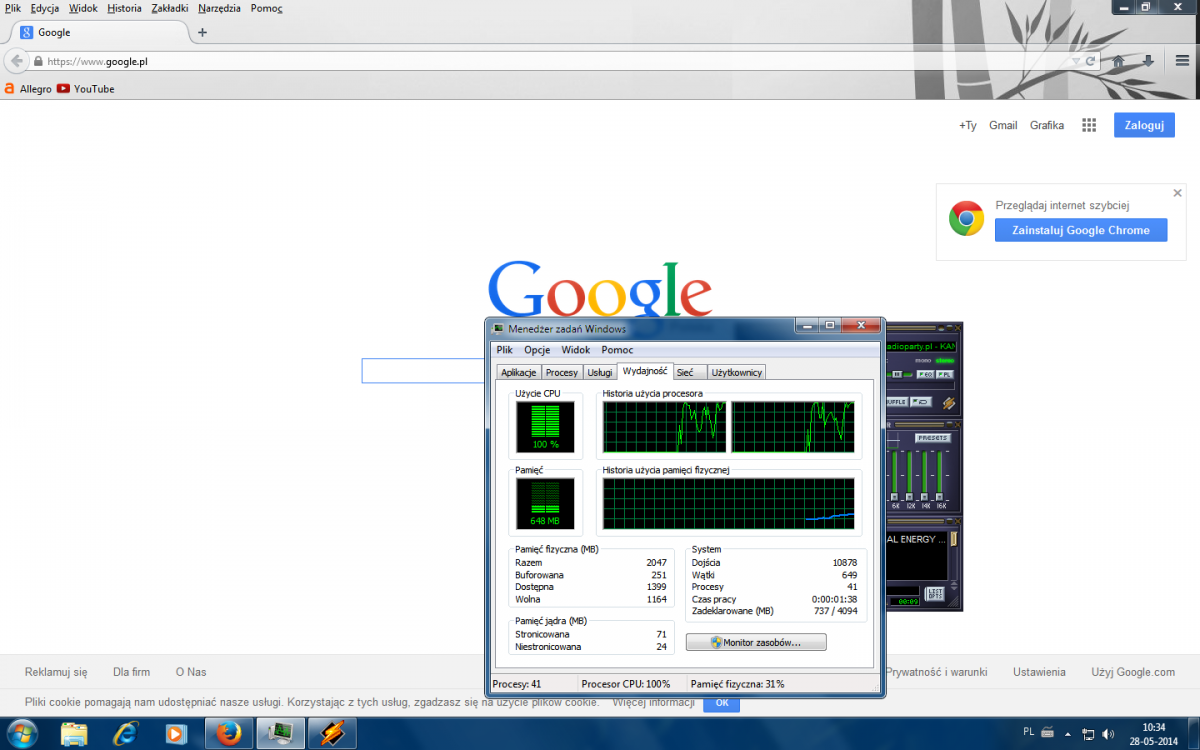This screenshot has width=1200, height=750.
Task: Switch to Firefox in the taskbar
Action: pyautogui.click(x=229, y=734)
